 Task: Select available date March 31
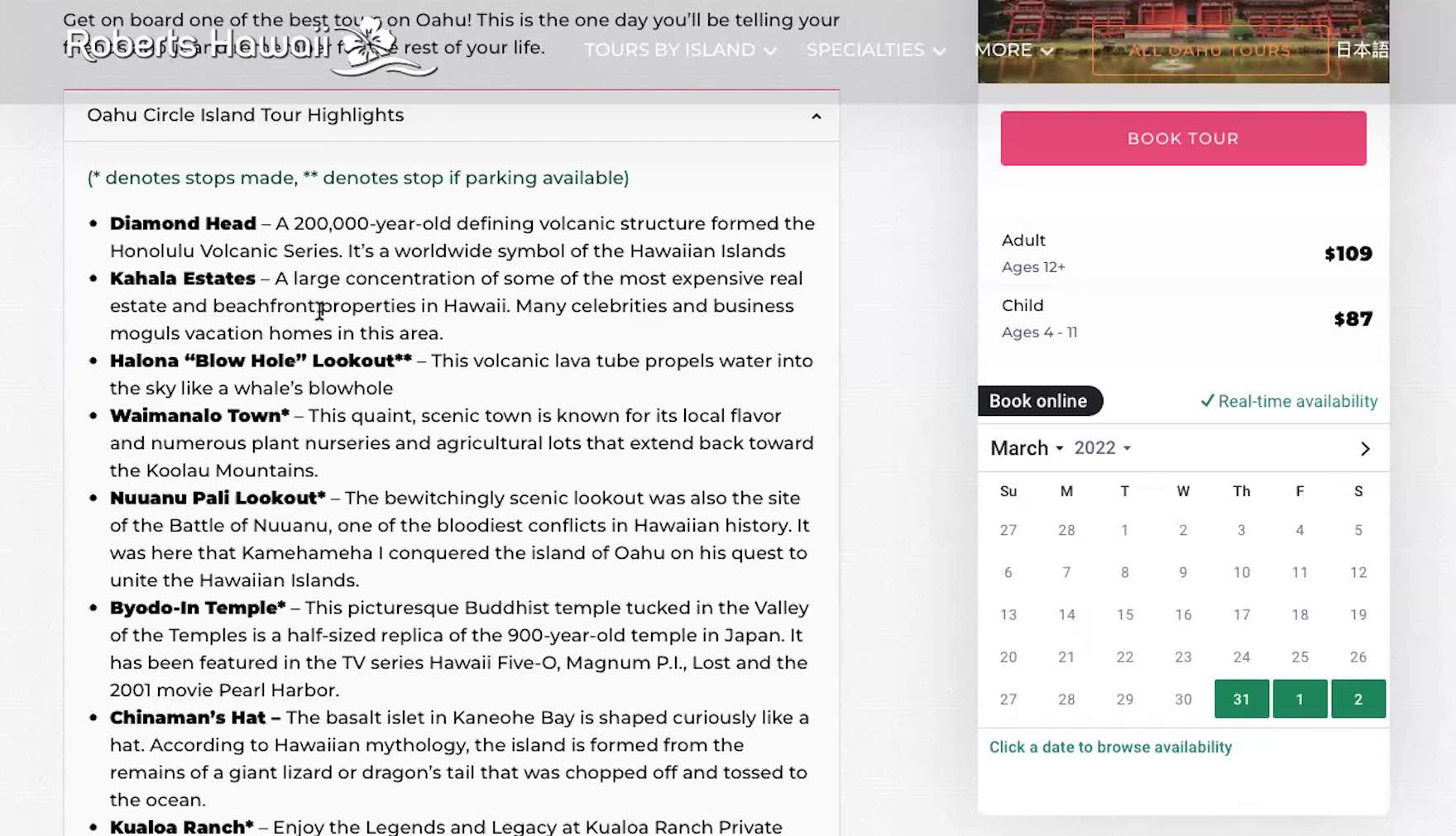[x=1241, y=700]
